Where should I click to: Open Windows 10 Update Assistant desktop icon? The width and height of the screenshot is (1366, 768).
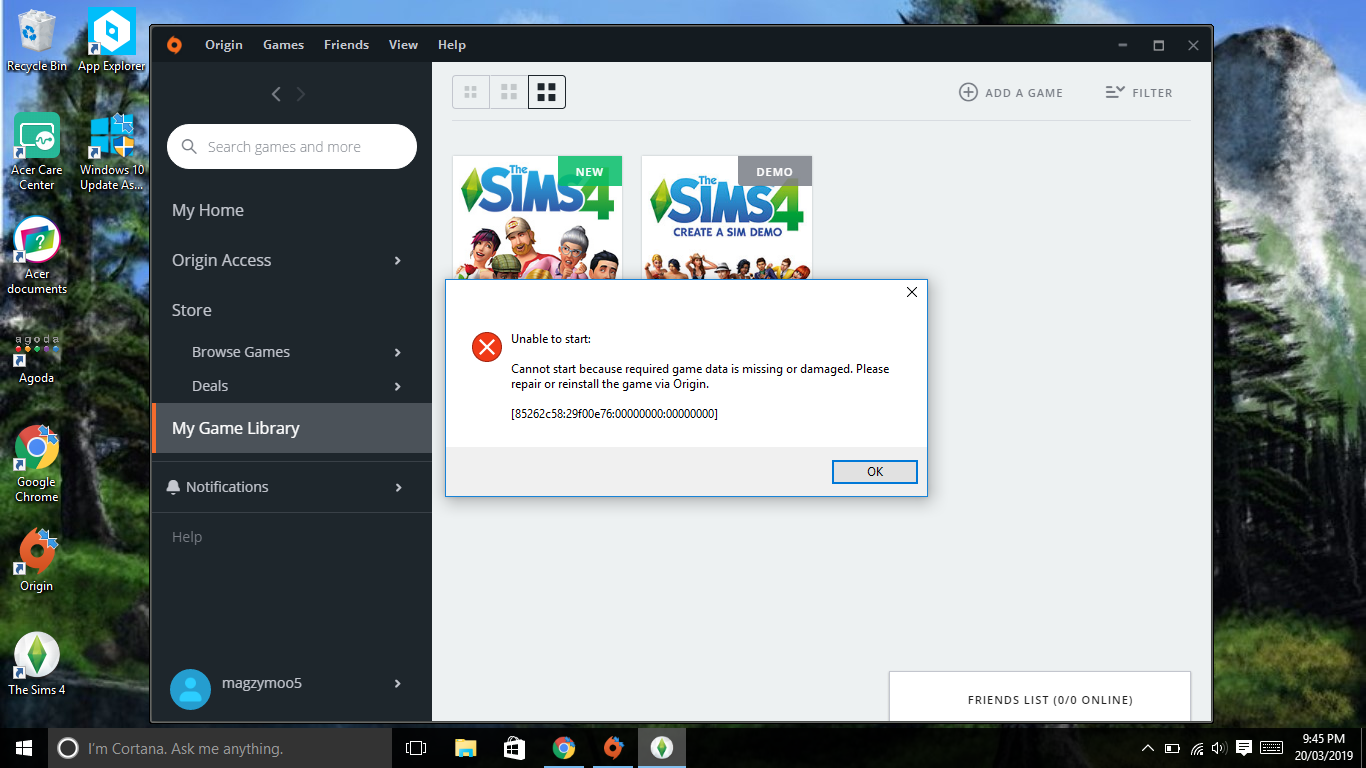[112, 150]
